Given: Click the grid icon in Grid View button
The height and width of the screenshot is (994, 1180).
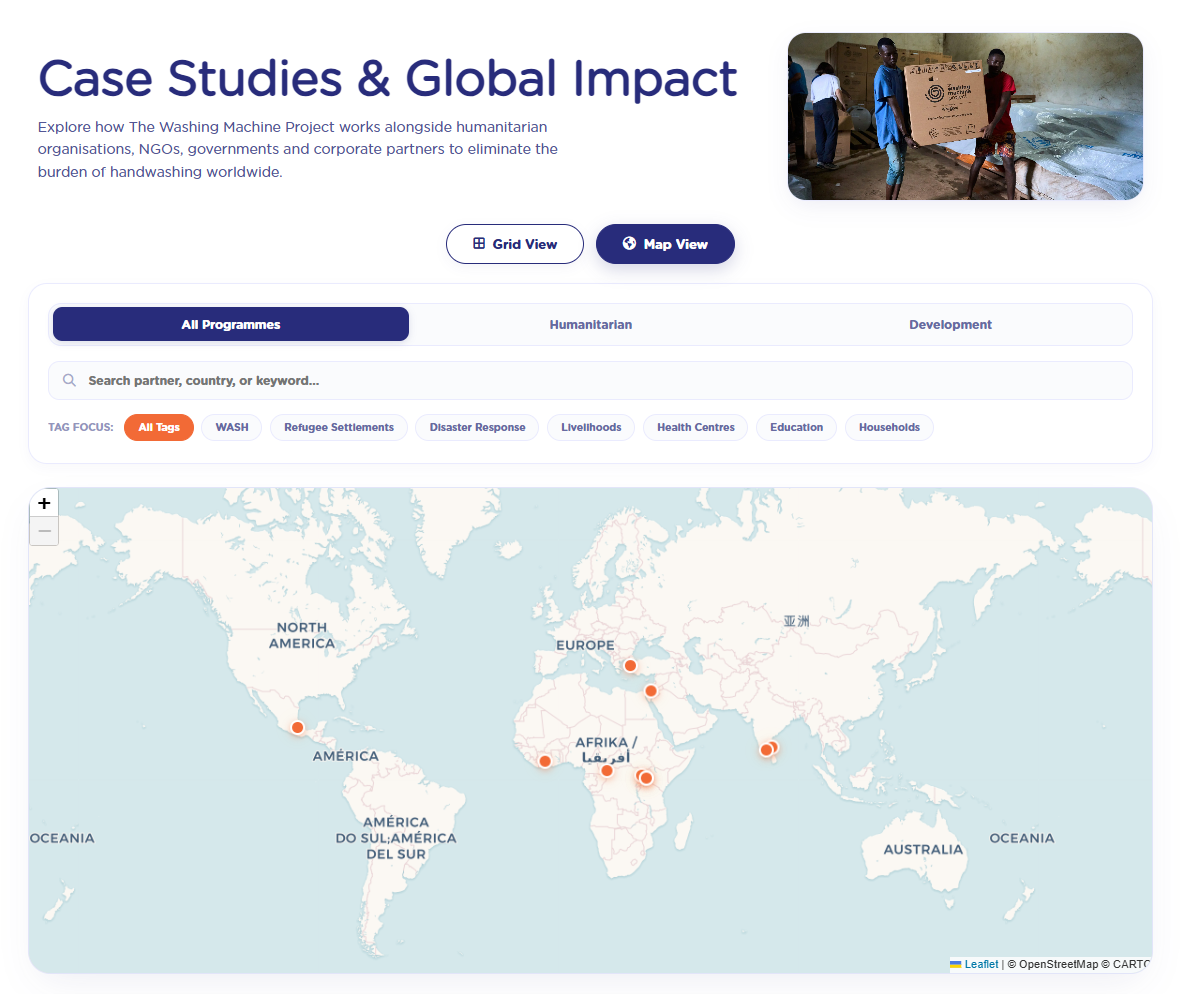Looking at the screenshot, I should pos(479,243).
